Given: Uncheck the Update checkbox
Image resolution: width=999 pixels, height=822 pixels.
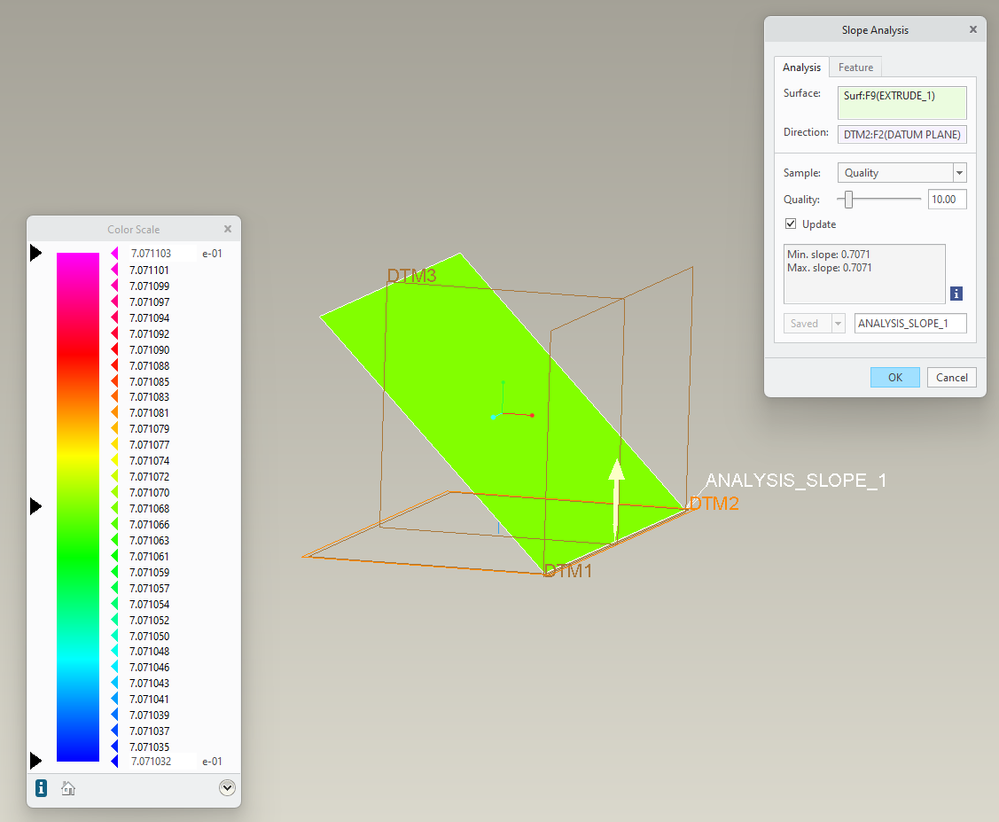Looking at the screenshot, I should point(791,224).
